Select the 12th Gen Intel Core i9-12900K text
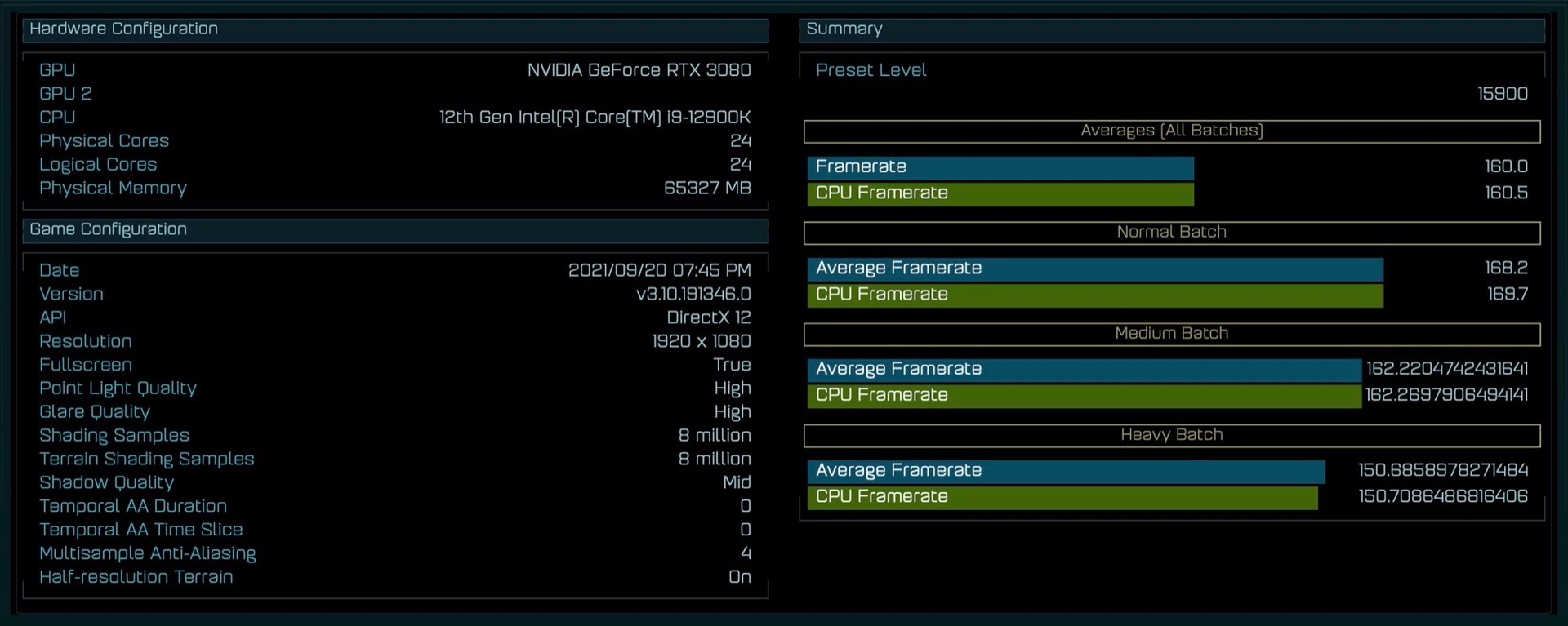1568x626 pixels. point(595,118)
